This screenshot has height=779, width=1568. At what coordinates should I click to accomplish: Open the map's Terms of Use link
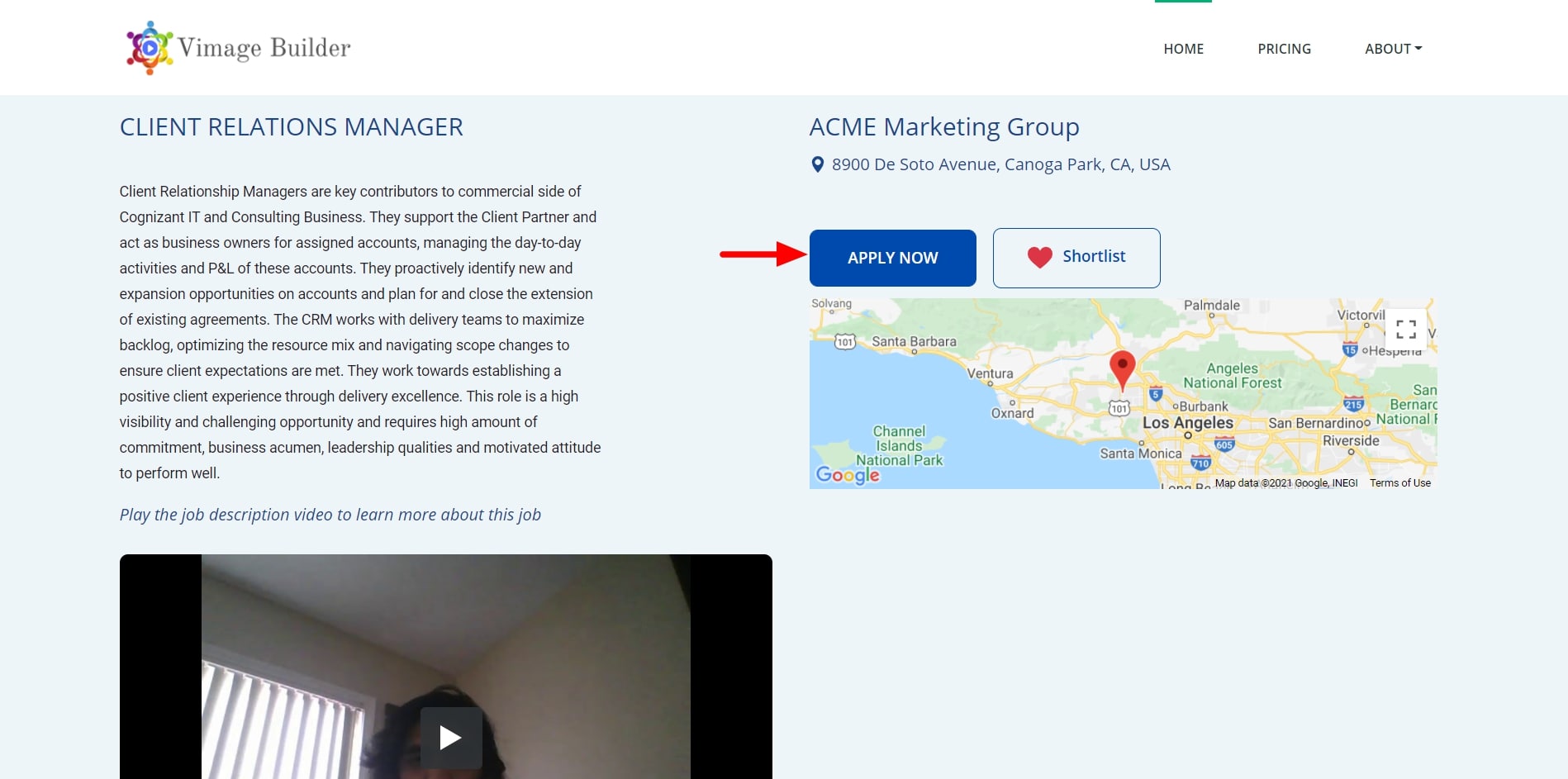coord(1399,483)
